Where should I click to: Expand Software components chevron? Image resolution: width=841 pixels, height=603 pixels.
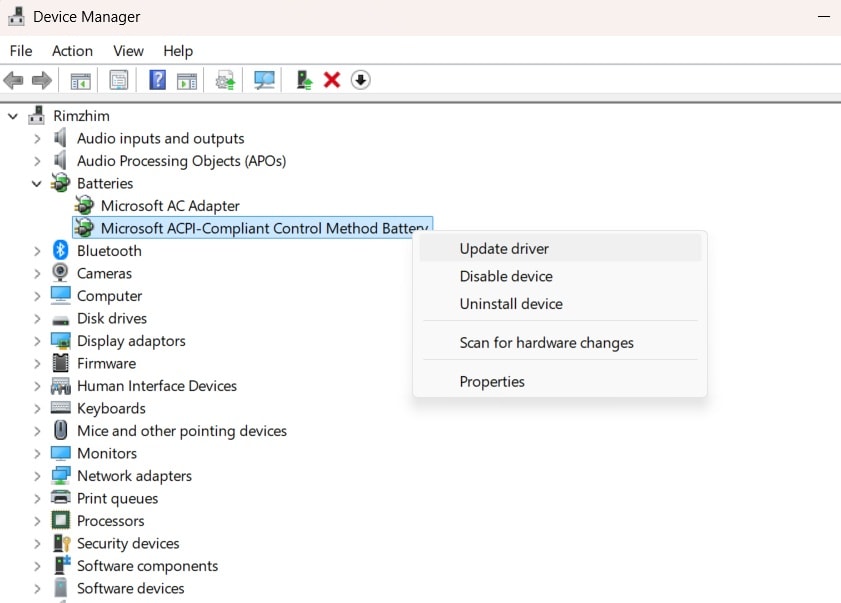pos(36,566)
